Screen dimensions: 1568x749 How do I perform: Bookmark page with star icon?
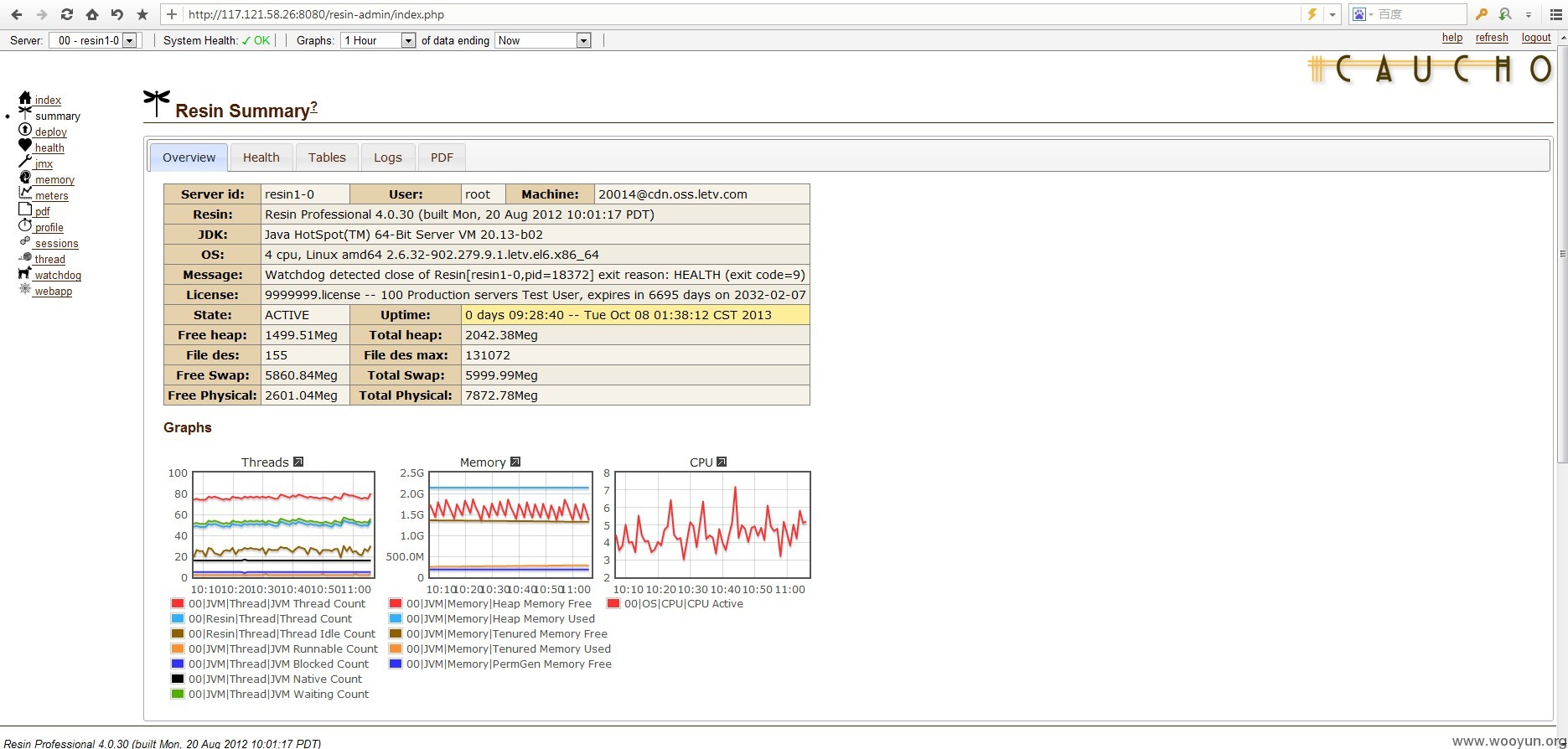(142, 14)
